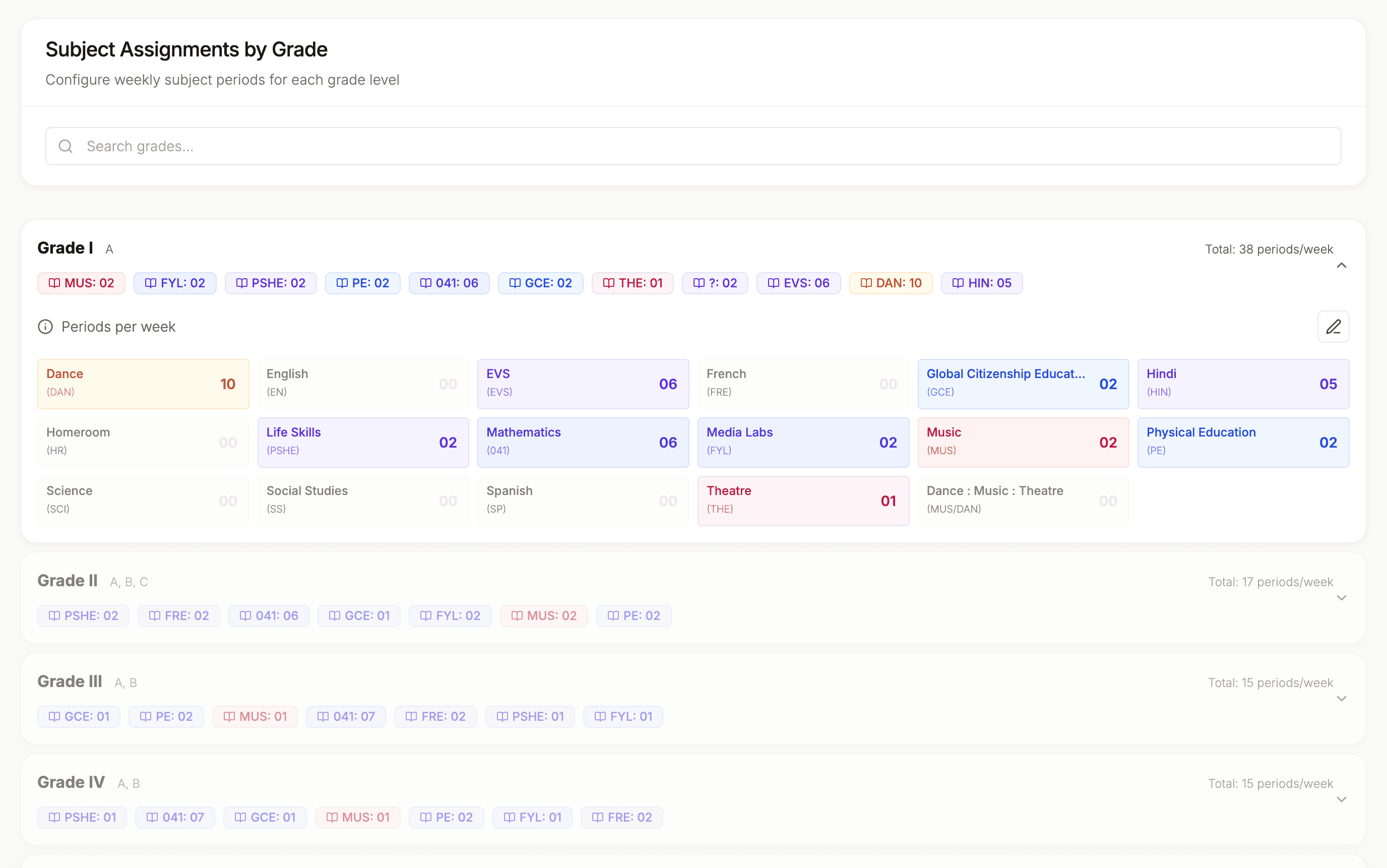1387x868 pixels.
Task: Click the ?: 02 unknown subject chip
Action: click(x=715, y=283)
